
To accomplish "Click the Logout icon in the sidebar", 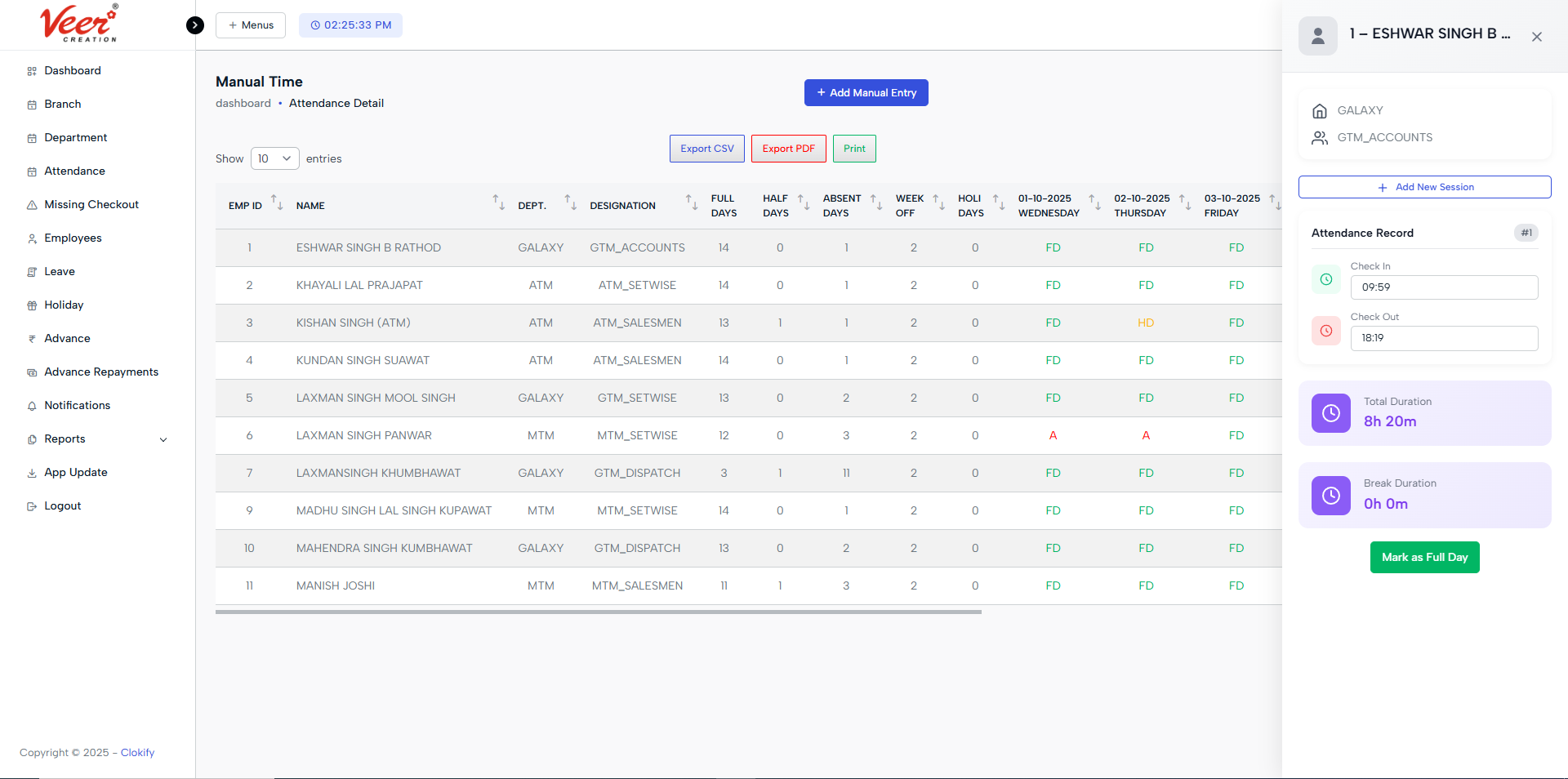I will (x=31, y=505).
